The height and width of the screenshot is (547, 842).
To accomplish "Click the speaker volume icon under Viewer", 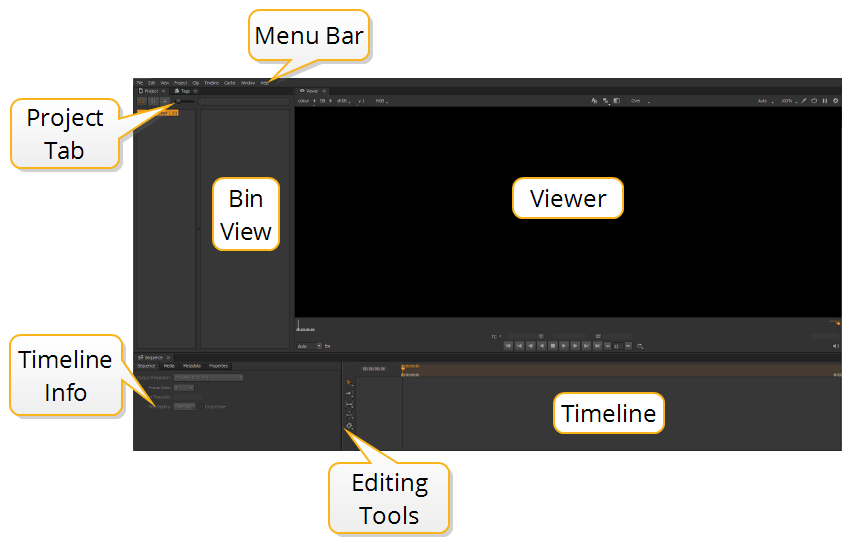I will [x=835, y=346].
